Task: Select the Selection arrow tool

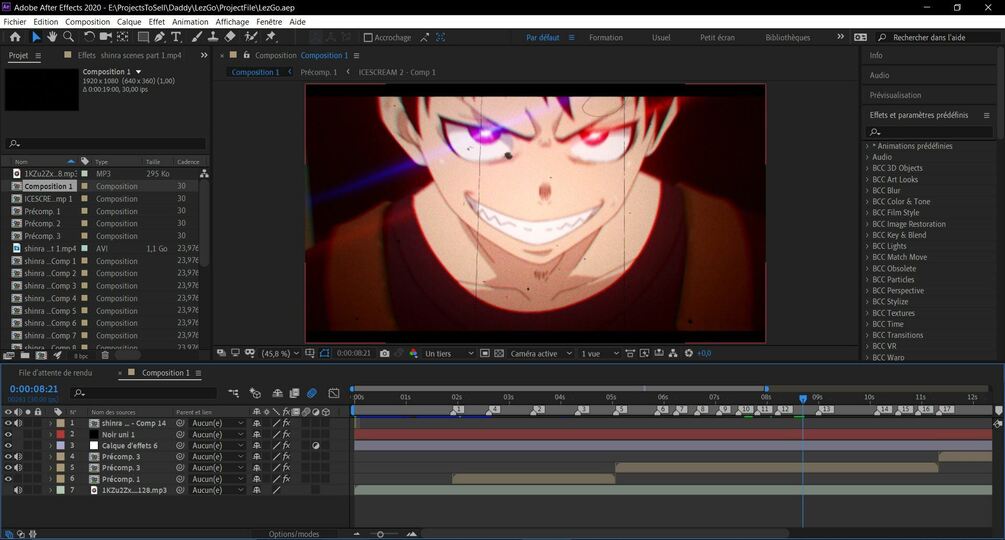Action: pos(36,37)
